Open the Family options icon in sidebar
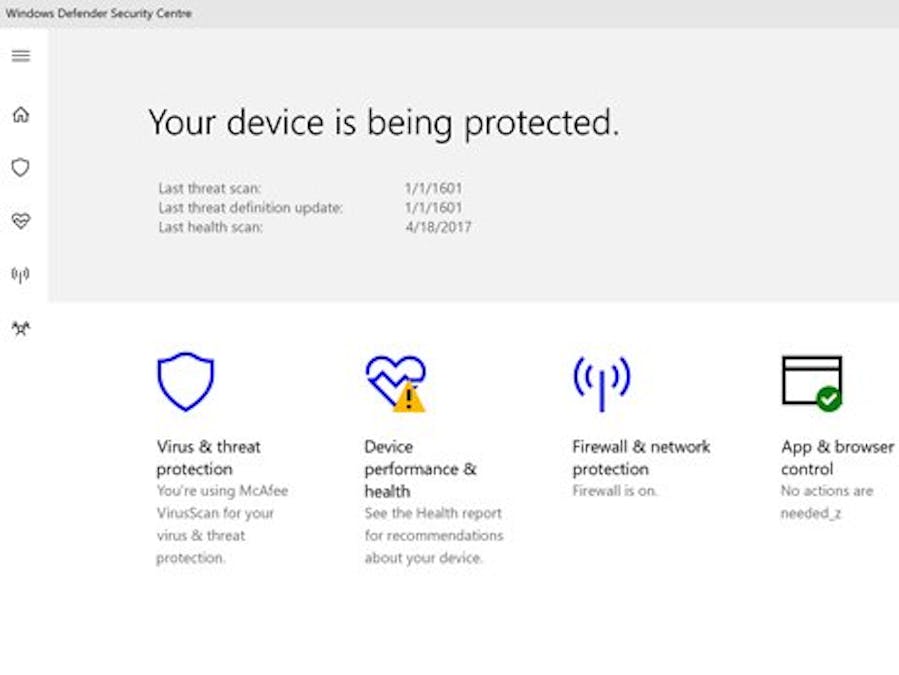Image resolution: width=899 pixels, height=675 pixels. point(20,328)
